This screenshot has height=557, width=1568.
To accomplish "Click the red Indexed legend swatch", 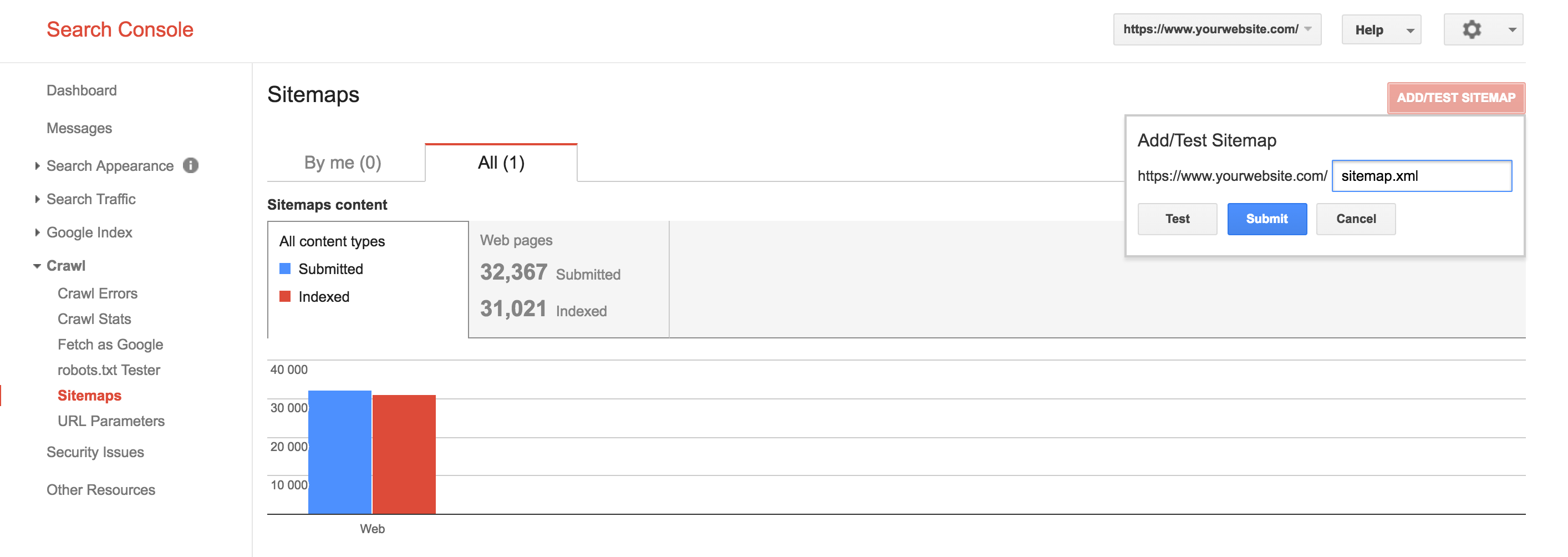I will point(285,296).
